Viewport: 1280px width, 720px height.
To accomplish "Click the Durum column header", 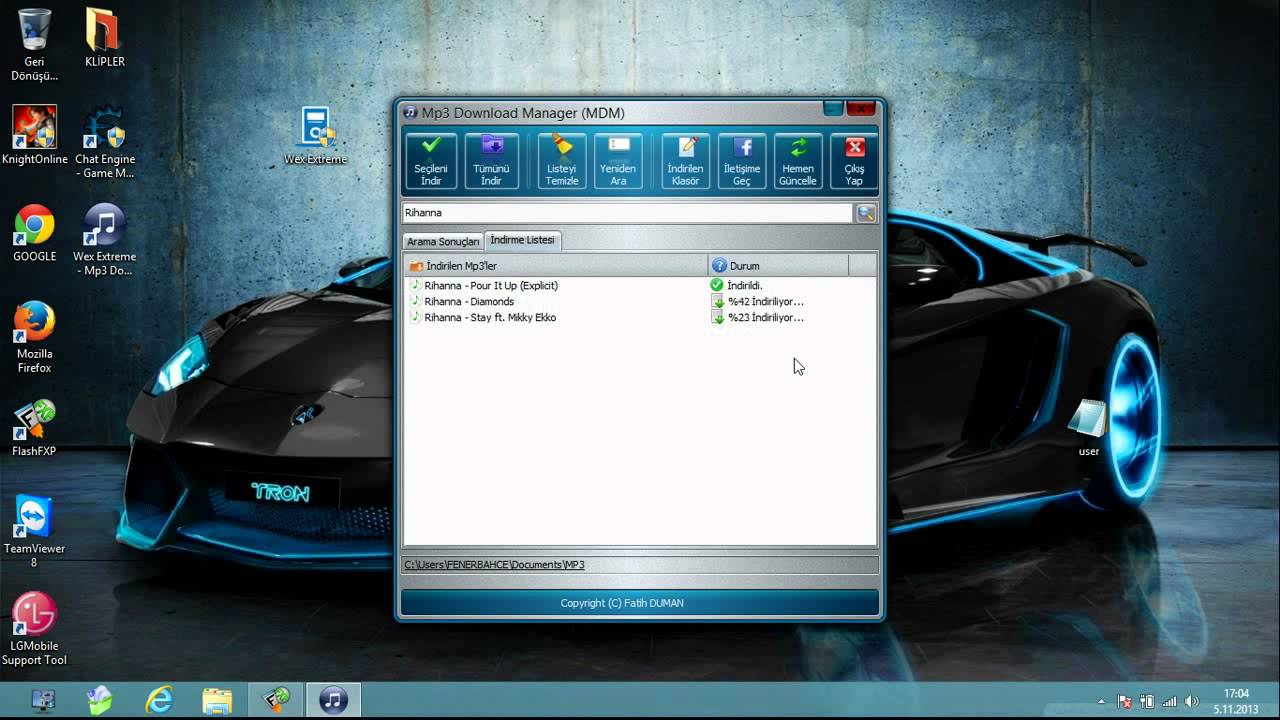I will [778, 266].
